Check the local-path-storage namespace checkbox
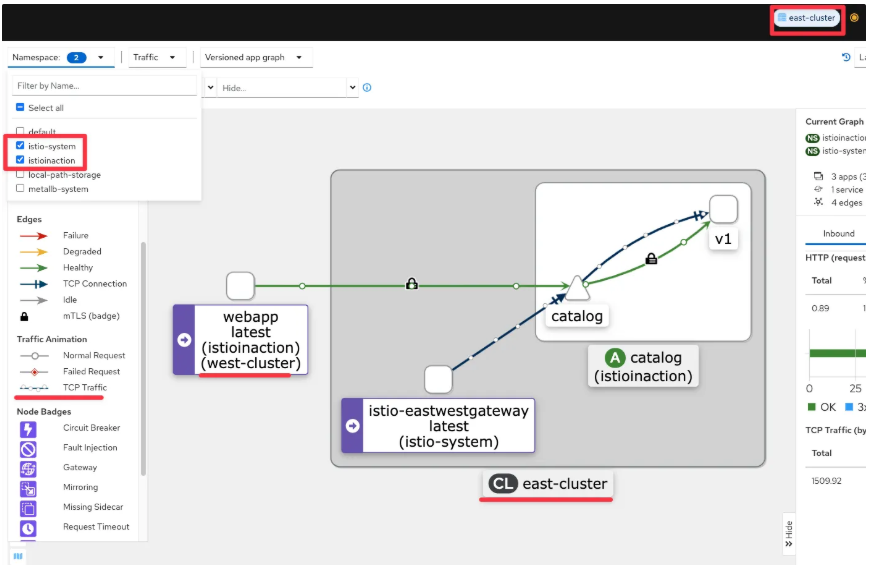 coord(20,174)
